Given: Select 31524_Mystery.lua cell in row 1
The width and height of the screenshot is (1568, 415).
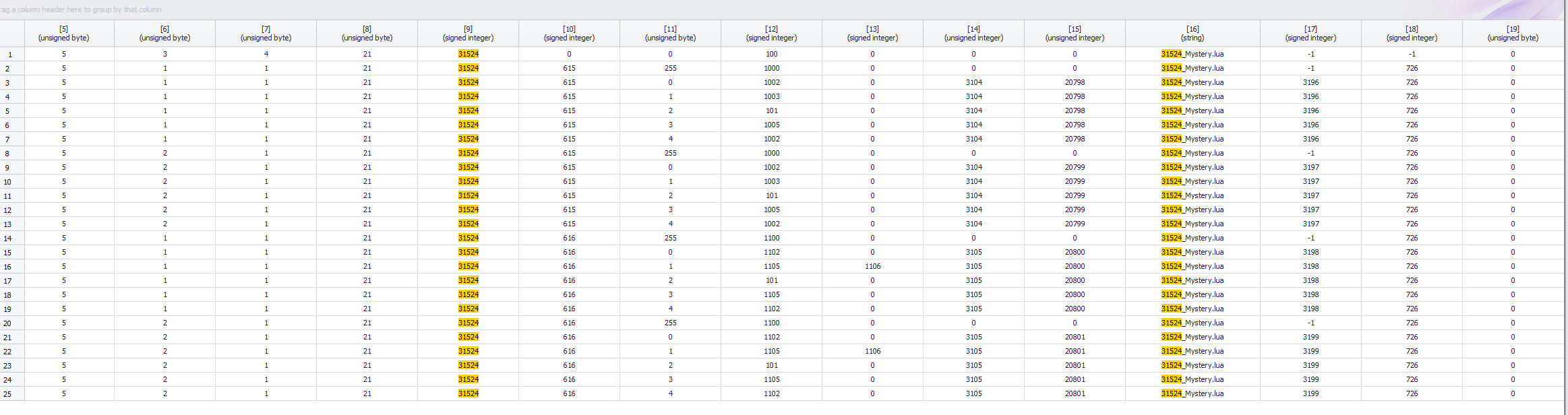Looking at the screenshot, I should [x=1193, y=54].
